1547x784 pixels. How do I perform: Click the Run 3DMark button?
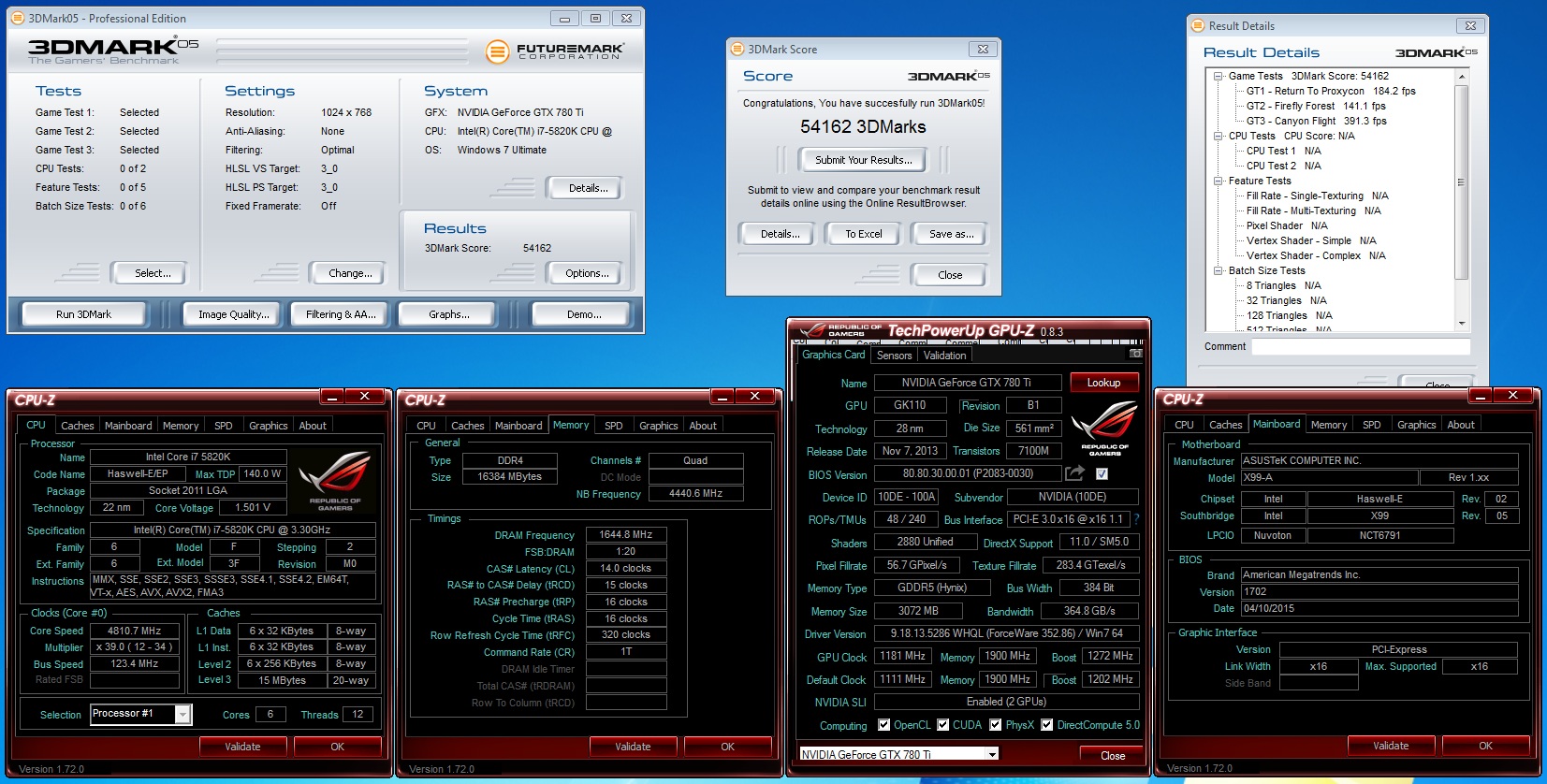(x=83, y=314)
